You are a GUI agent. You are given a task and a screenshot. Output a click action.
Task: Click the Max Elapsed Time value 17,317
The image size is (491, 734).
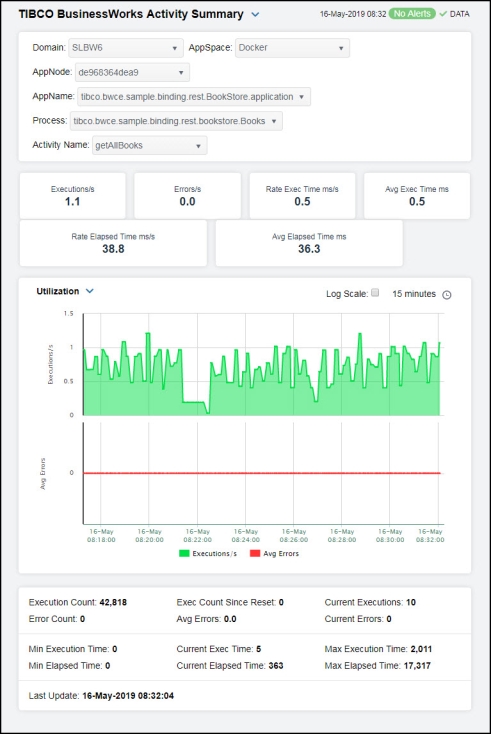(x=416, y=666)
